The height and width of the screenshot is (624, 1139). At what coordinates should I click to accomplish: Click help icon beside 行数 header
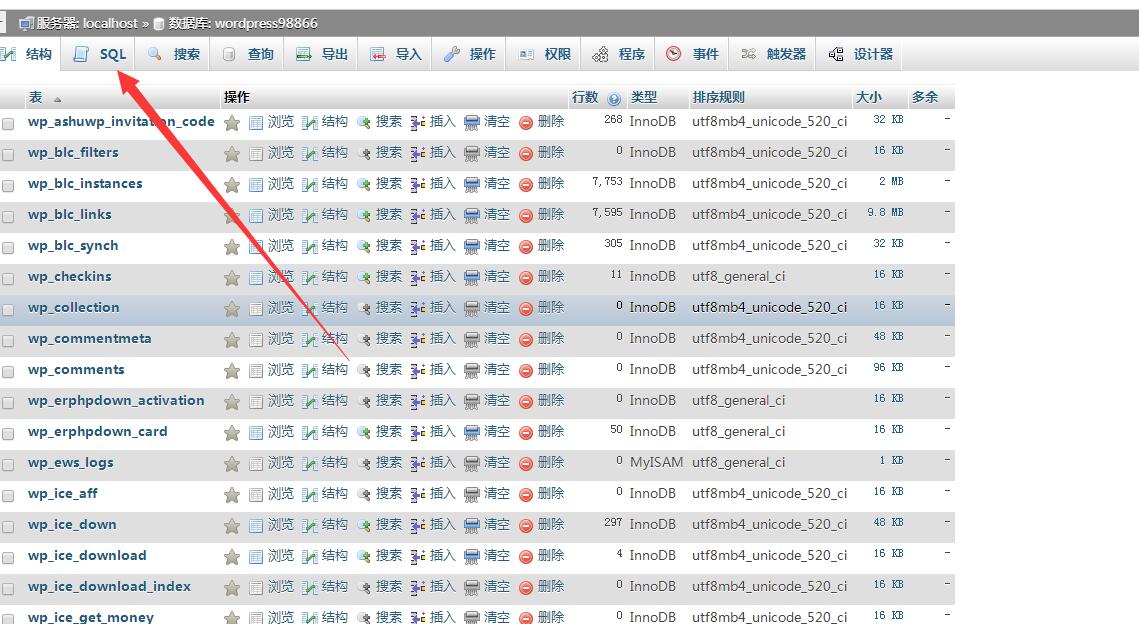click(x=614, y=99)
